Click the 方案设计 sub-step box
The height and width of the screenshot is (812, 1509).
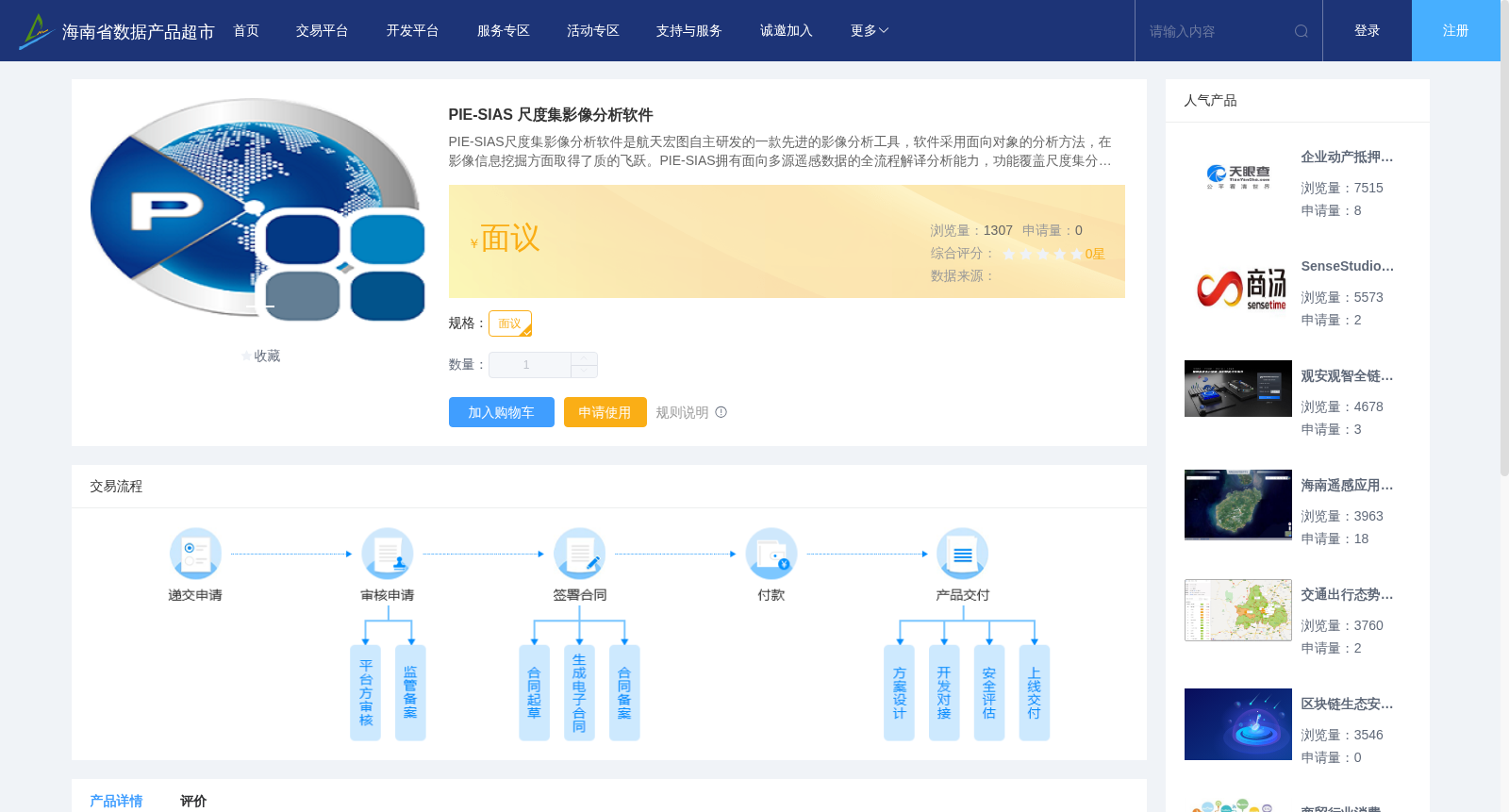[x=899, y=692]
